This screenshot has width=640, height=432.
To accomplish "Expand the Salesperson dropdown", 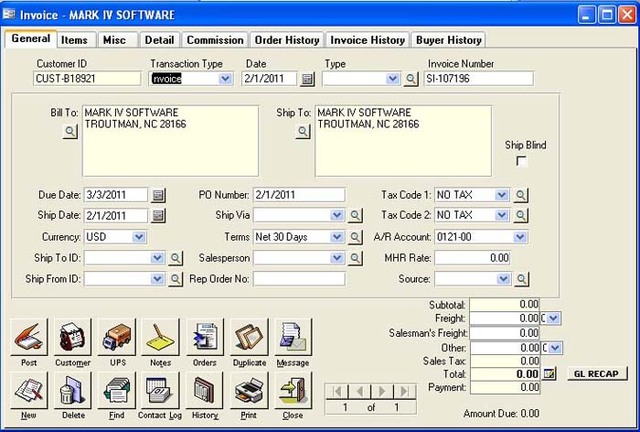I will pyautogui.click(x=337, y=258).
